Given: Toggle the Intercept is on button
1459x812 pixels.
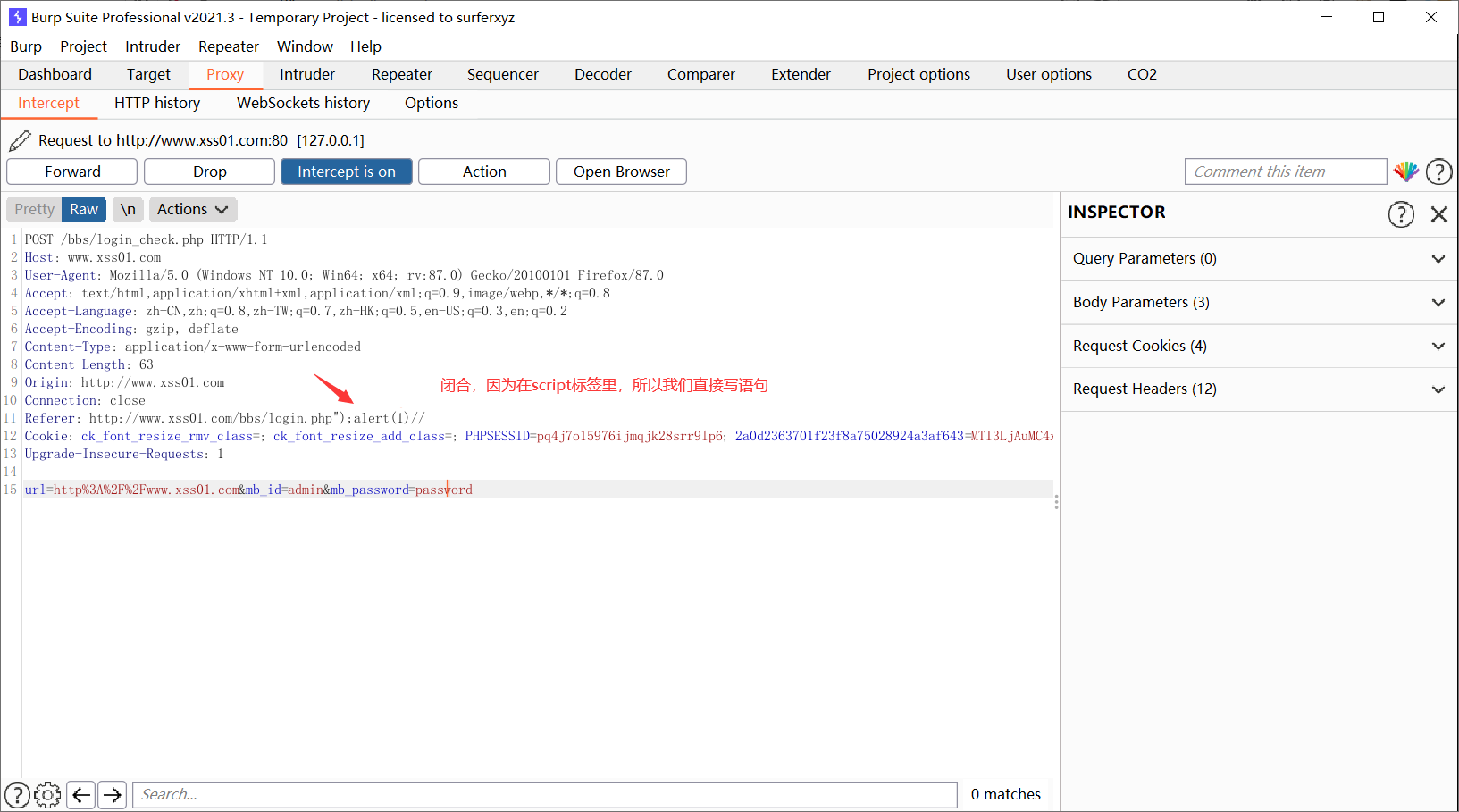Looking at the screenshot, I should pos(347,172).
